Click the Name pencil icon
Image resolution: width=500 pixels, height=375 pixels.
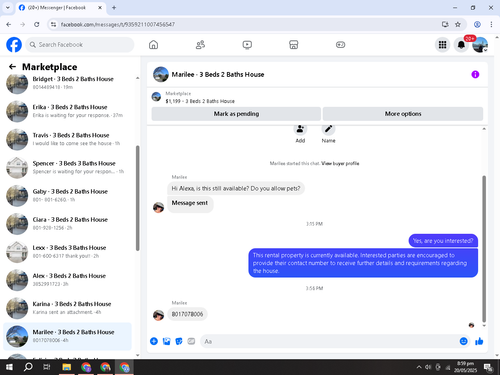328,129
